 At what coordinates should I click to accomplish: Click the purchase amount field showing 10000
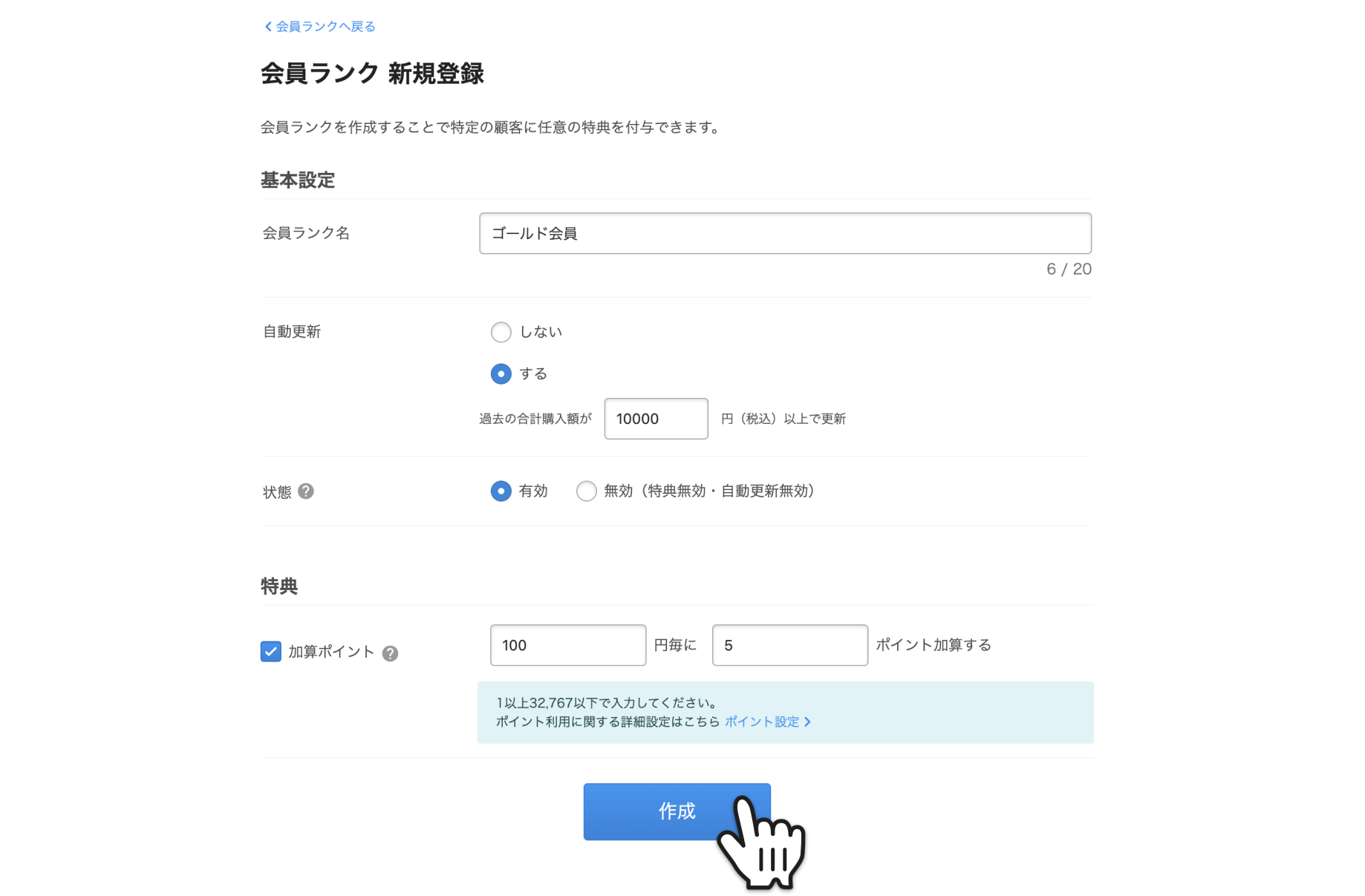coord(656,419)
